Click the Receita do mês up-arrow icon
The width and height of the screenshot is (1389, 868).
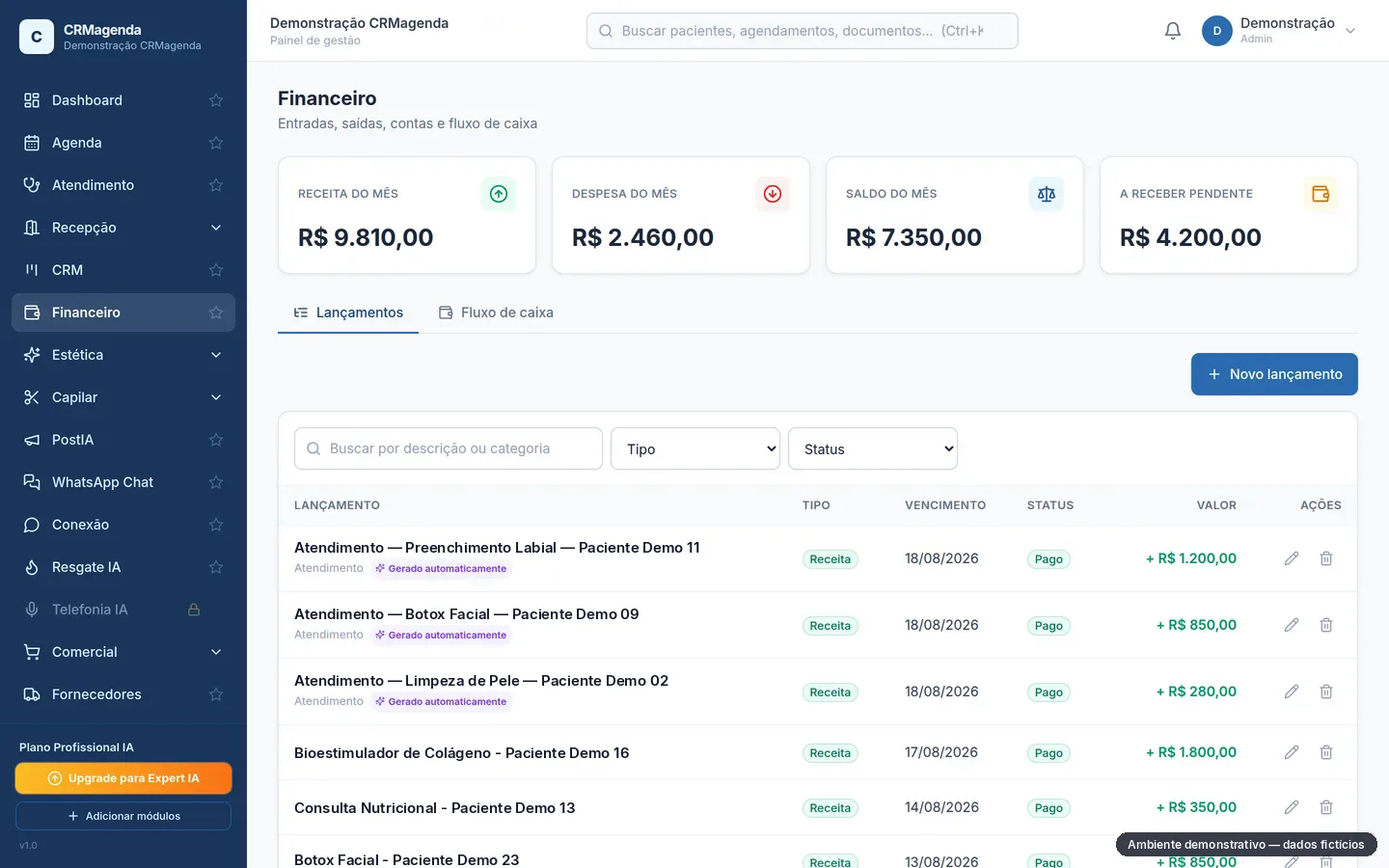click(499, 194)
